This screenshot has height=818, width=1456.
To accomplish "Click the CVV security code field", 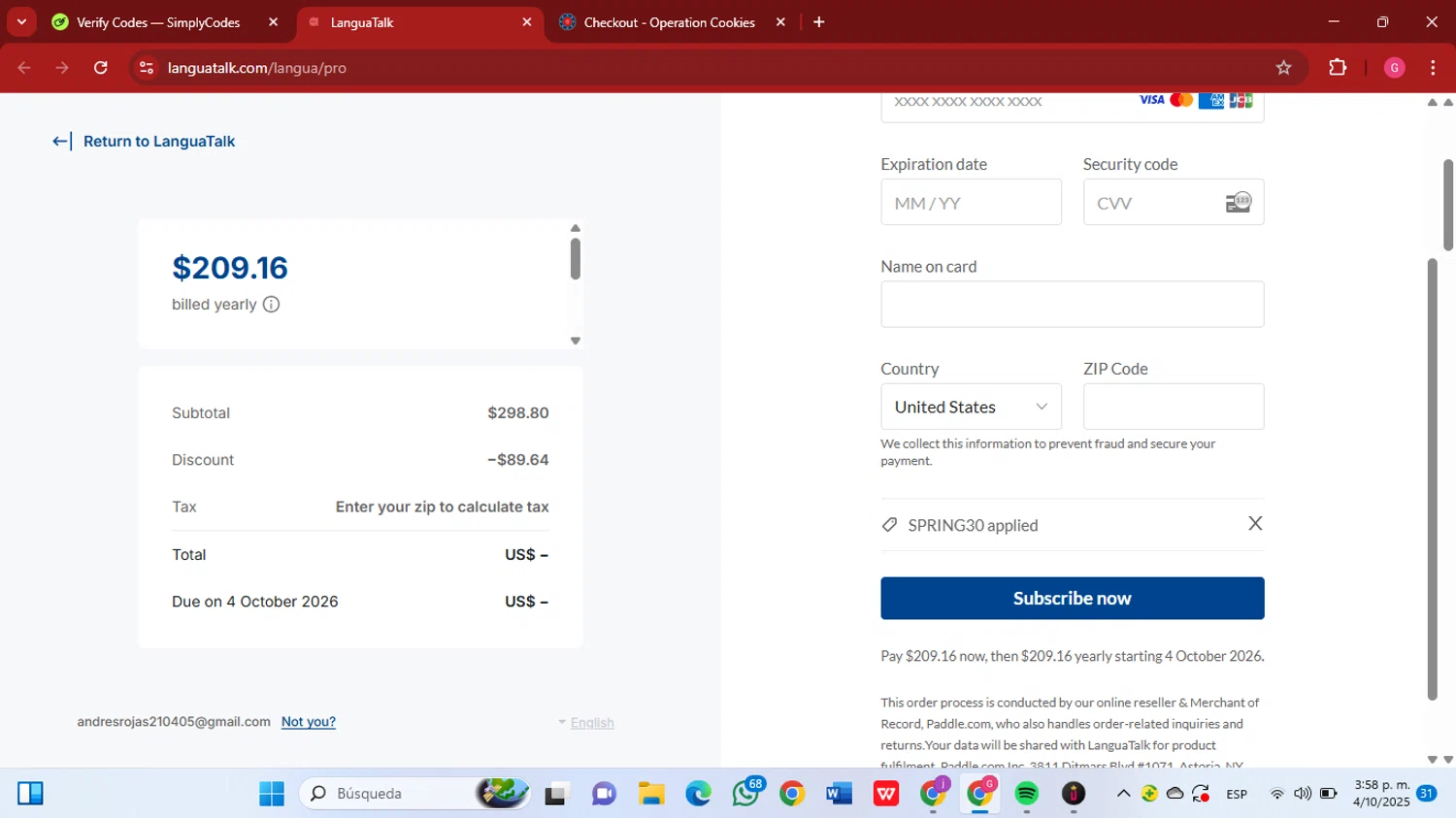I will 1173,203.
